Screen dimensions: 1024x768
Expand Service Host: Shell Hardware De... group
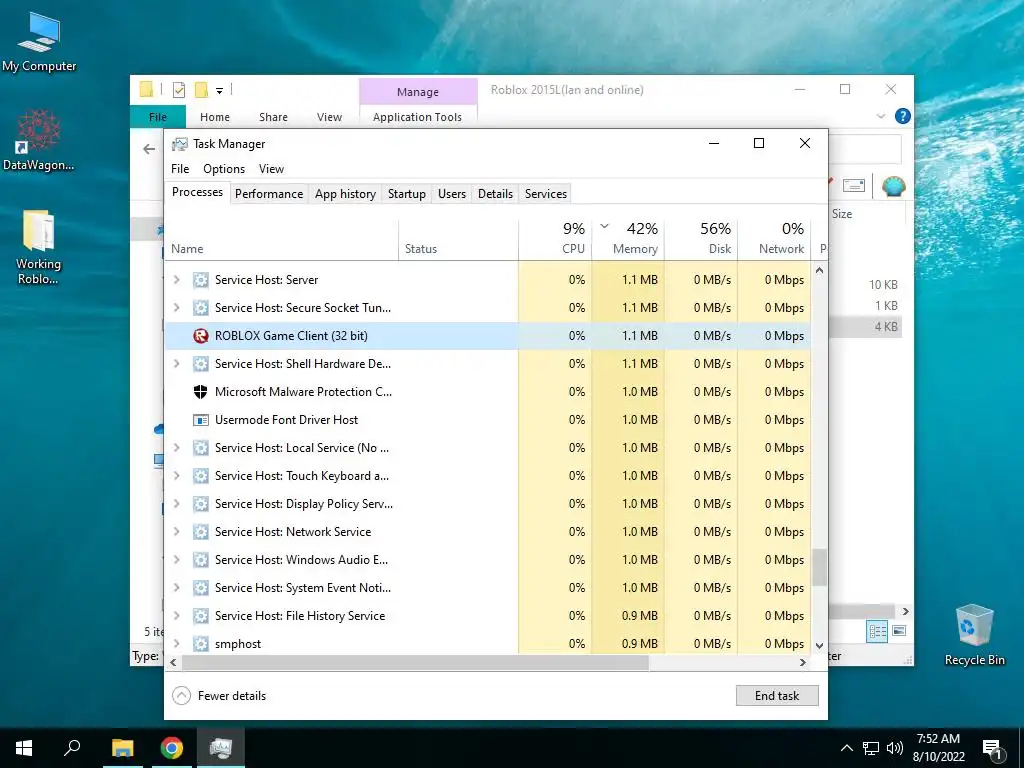coord(176,364)
